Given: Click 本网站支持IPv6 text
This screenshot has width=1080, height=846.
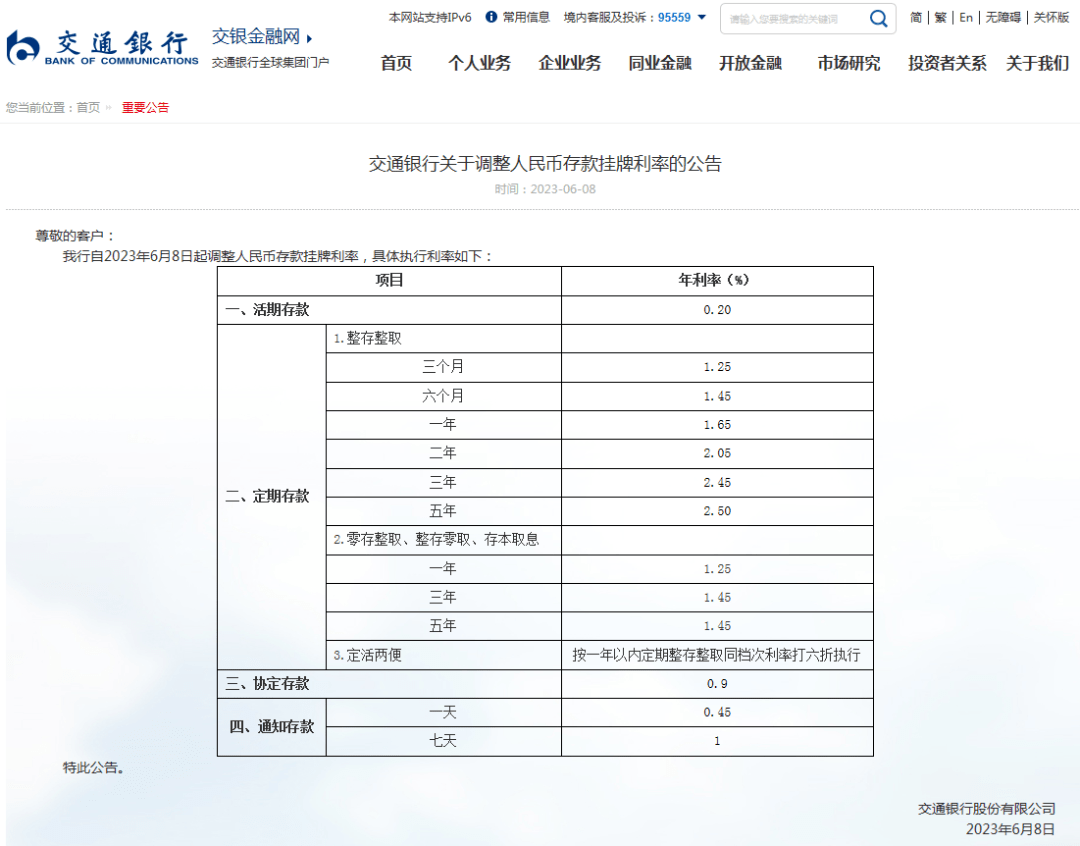Looking at the screenshot, I should pyautogui.click(x=430, y=17).
